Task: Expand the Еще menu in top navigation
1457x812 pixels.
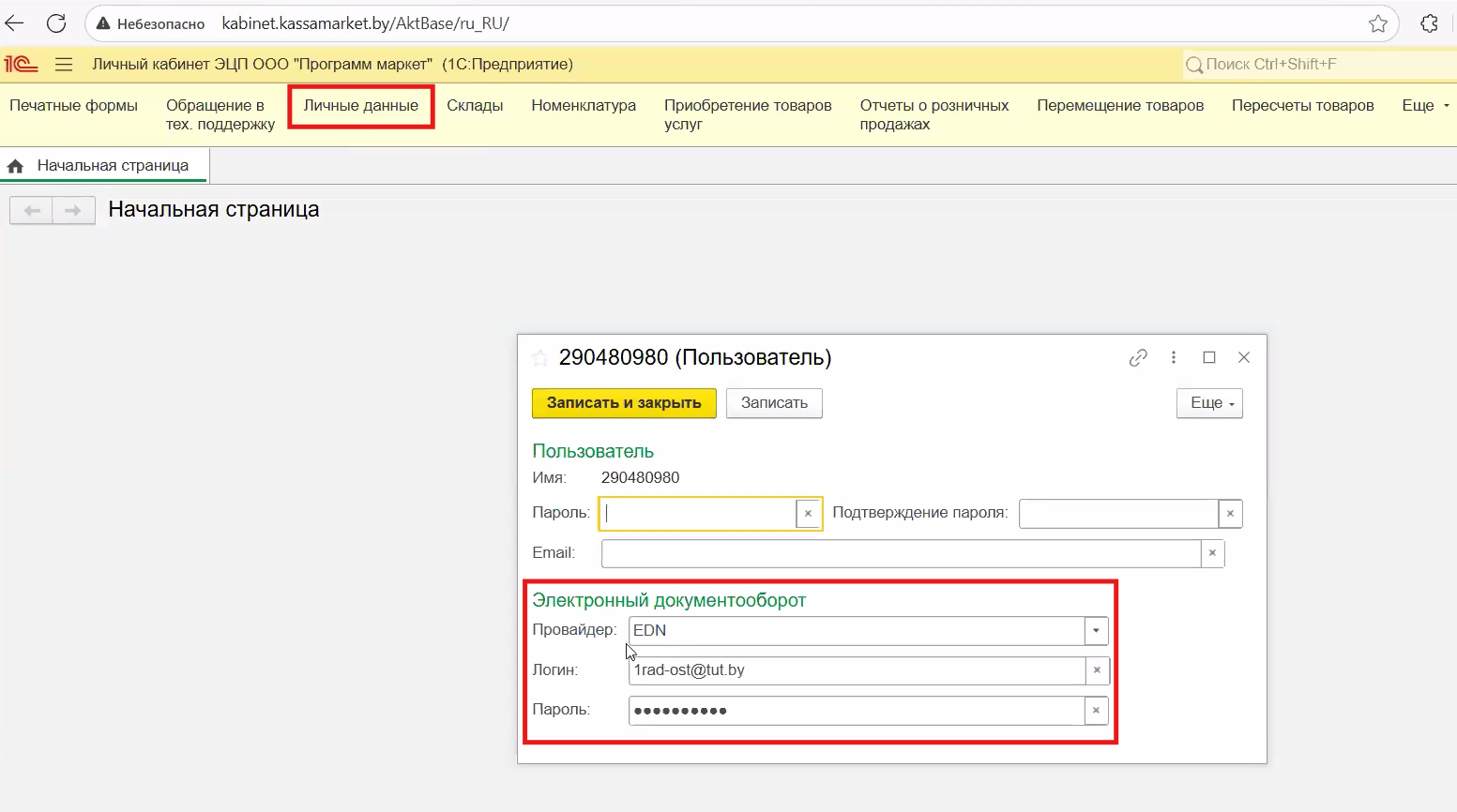Action: pos(1424,105)
